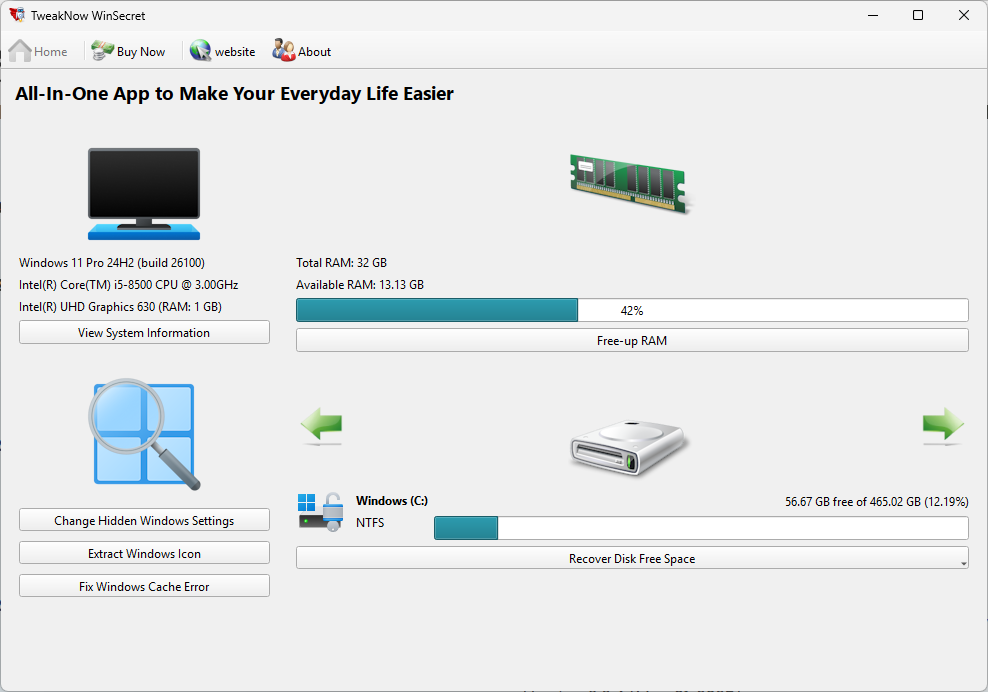This screenshot has height=692, width=988.
Task: Click View System Information button
Action: pos(144,333)
